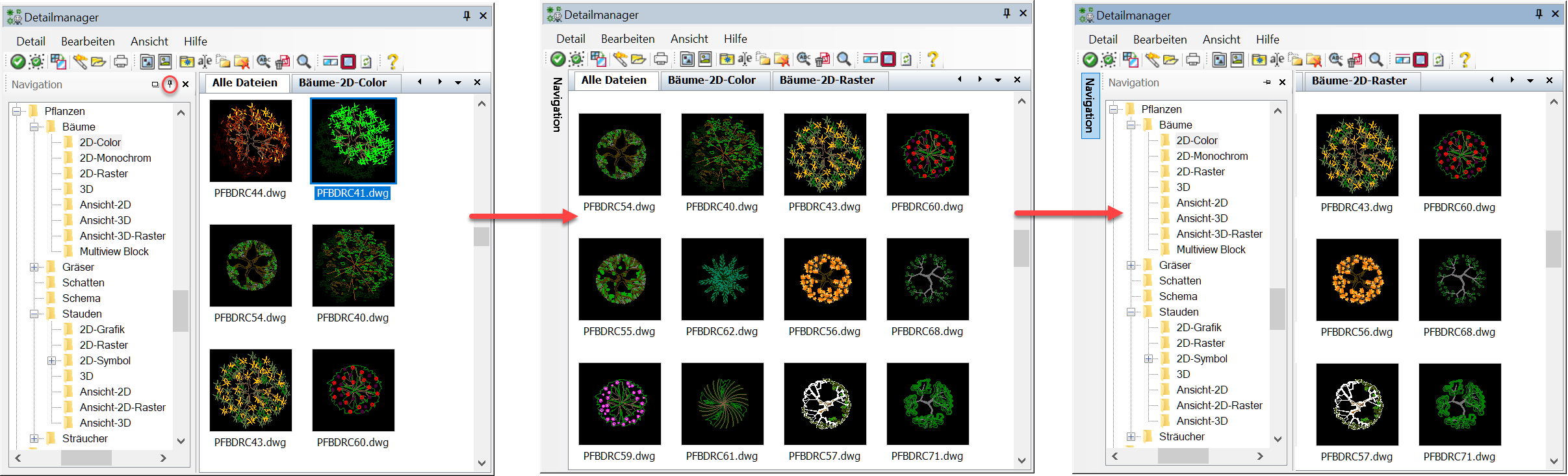Click magic wand icon in the left window toolbar
1568x476 pixels.
(80, 62)
